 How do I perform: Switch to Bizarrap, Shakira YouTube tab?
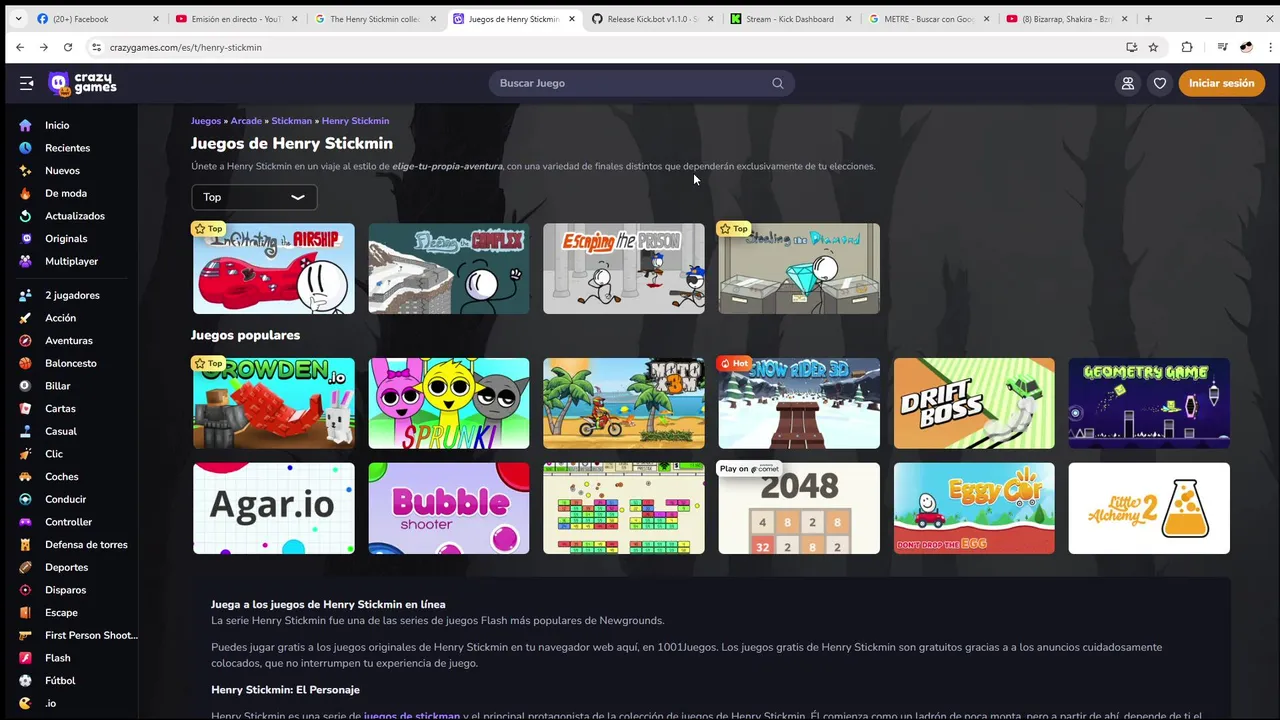click(1066, 19)
